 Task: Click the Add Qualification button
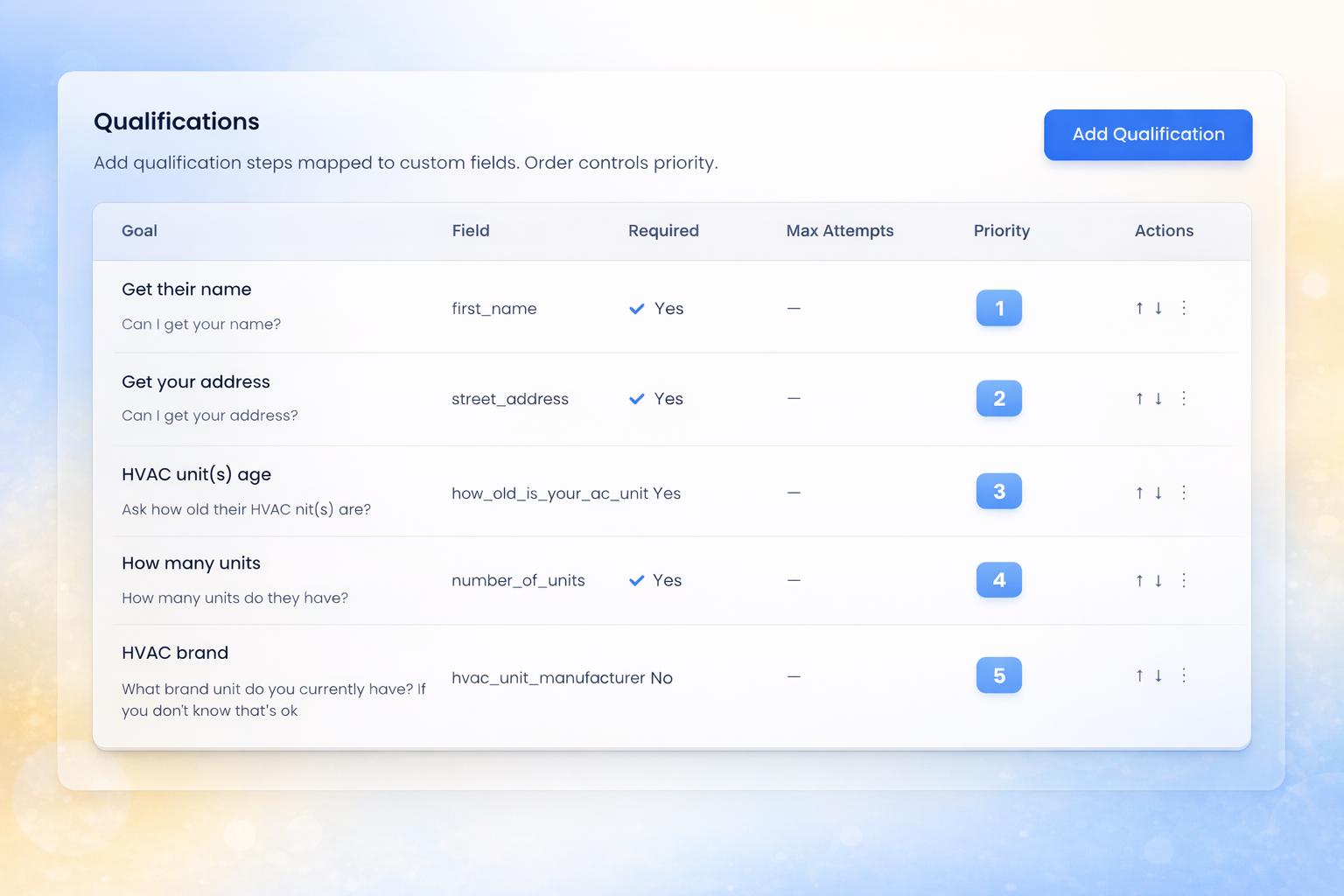click(x=1147, y=135)
